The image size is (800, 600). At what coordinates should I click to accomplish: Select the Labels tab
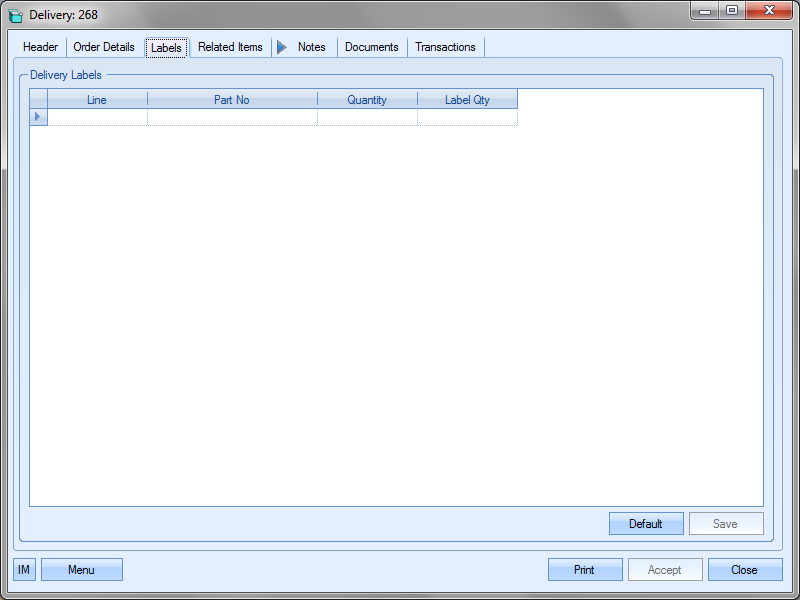pos(166,48)
